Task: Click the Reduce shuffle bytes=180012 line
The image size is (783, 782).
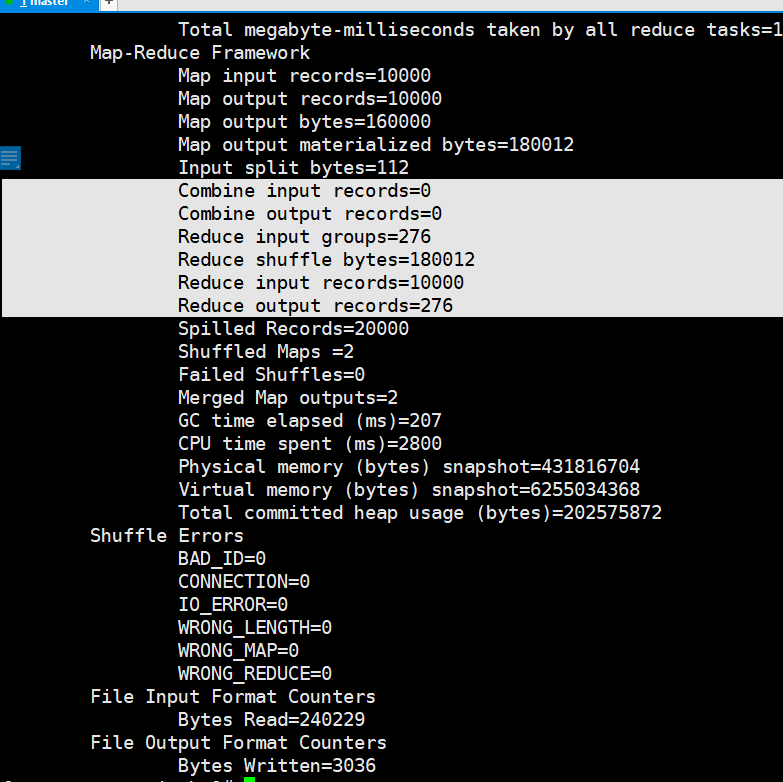Action: pos(326,260)
